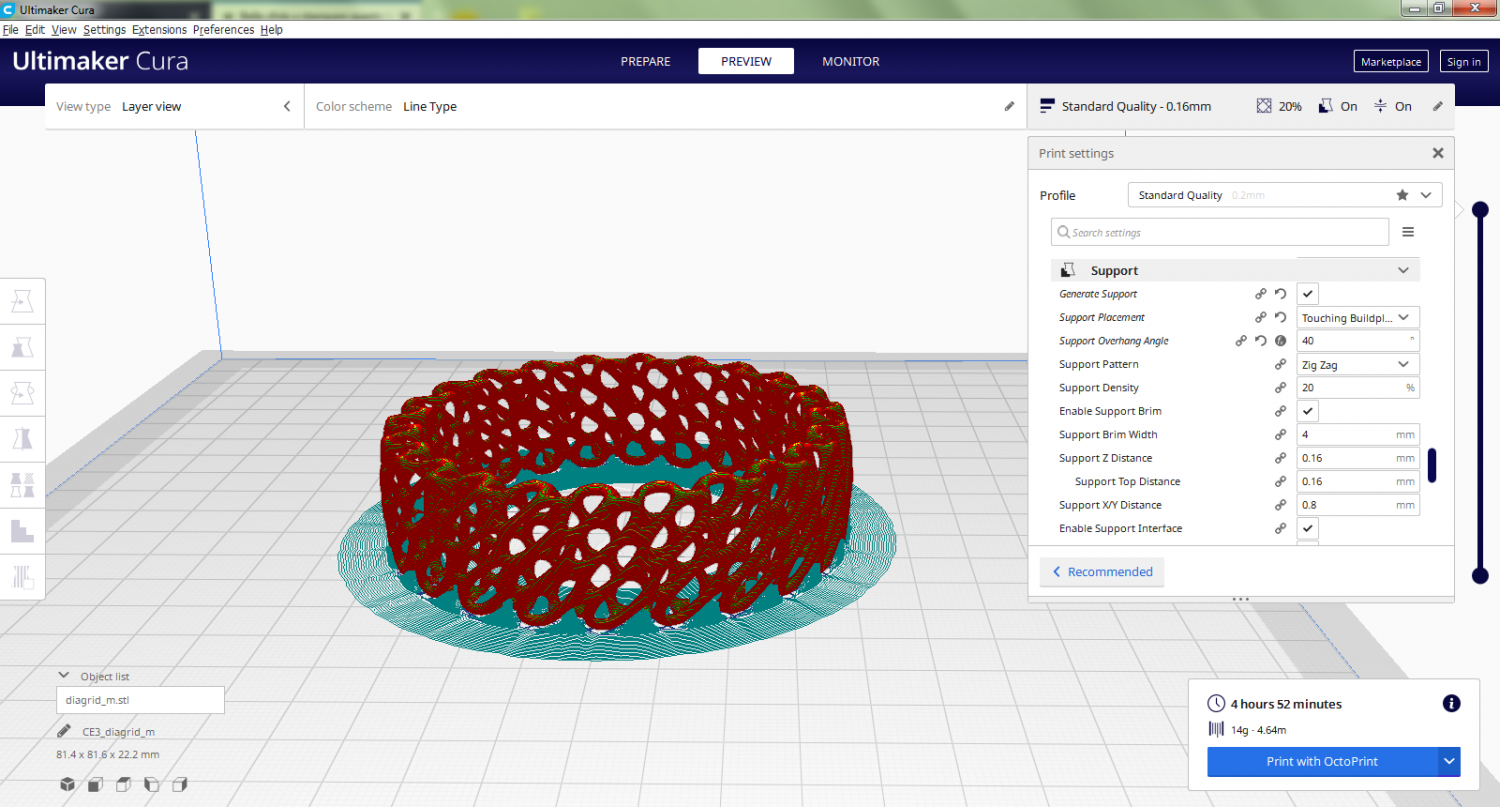Open the Help menu
Screen dimensions: 1500x807
(271, 30)
